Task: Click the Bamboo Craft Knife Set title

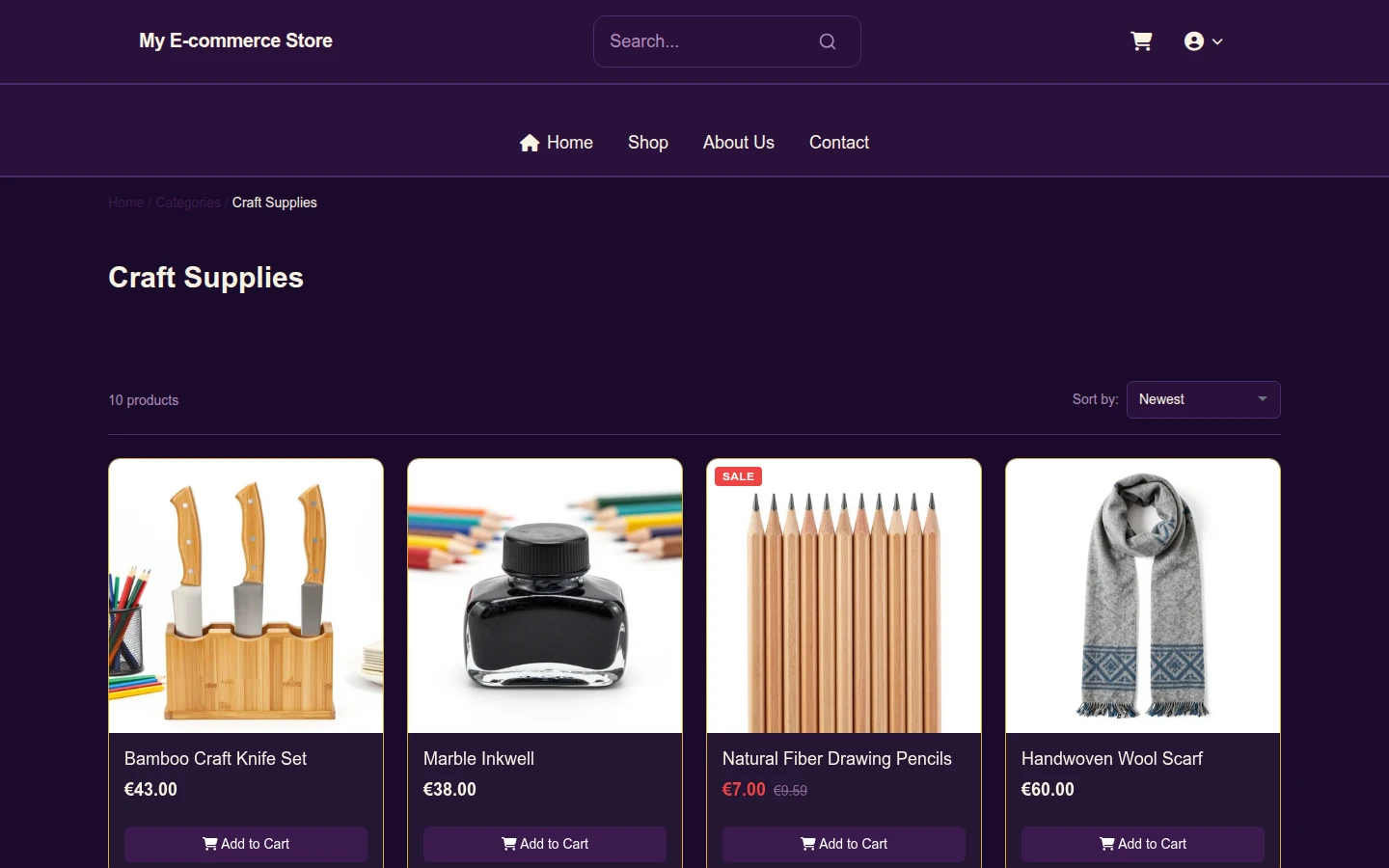Action: (215, 759)
